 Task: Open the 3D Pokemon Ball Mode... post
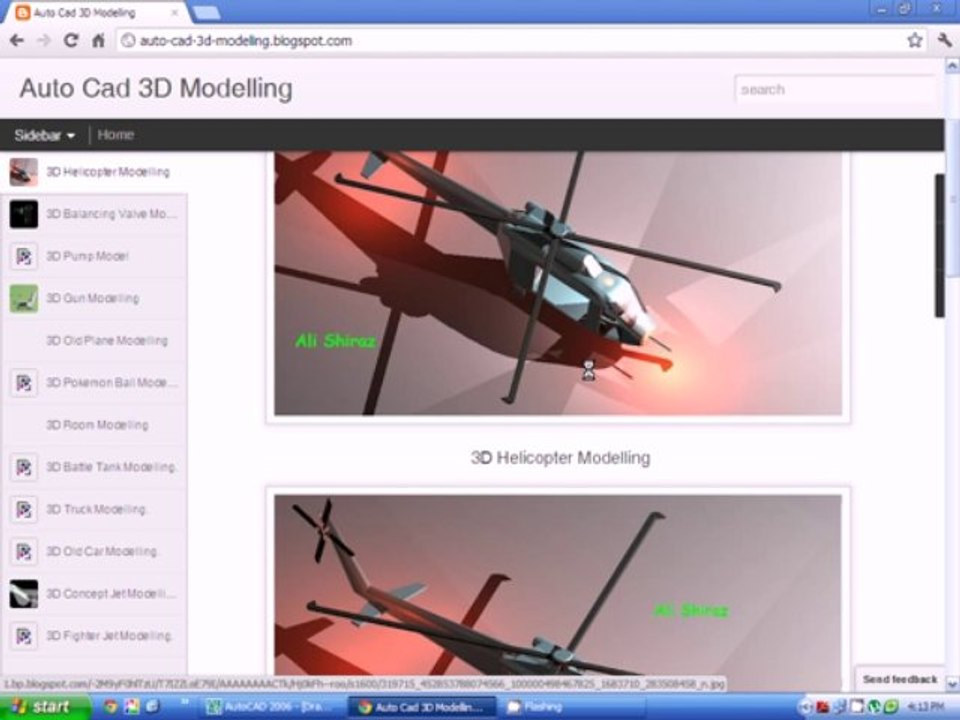tap(112, 383)
